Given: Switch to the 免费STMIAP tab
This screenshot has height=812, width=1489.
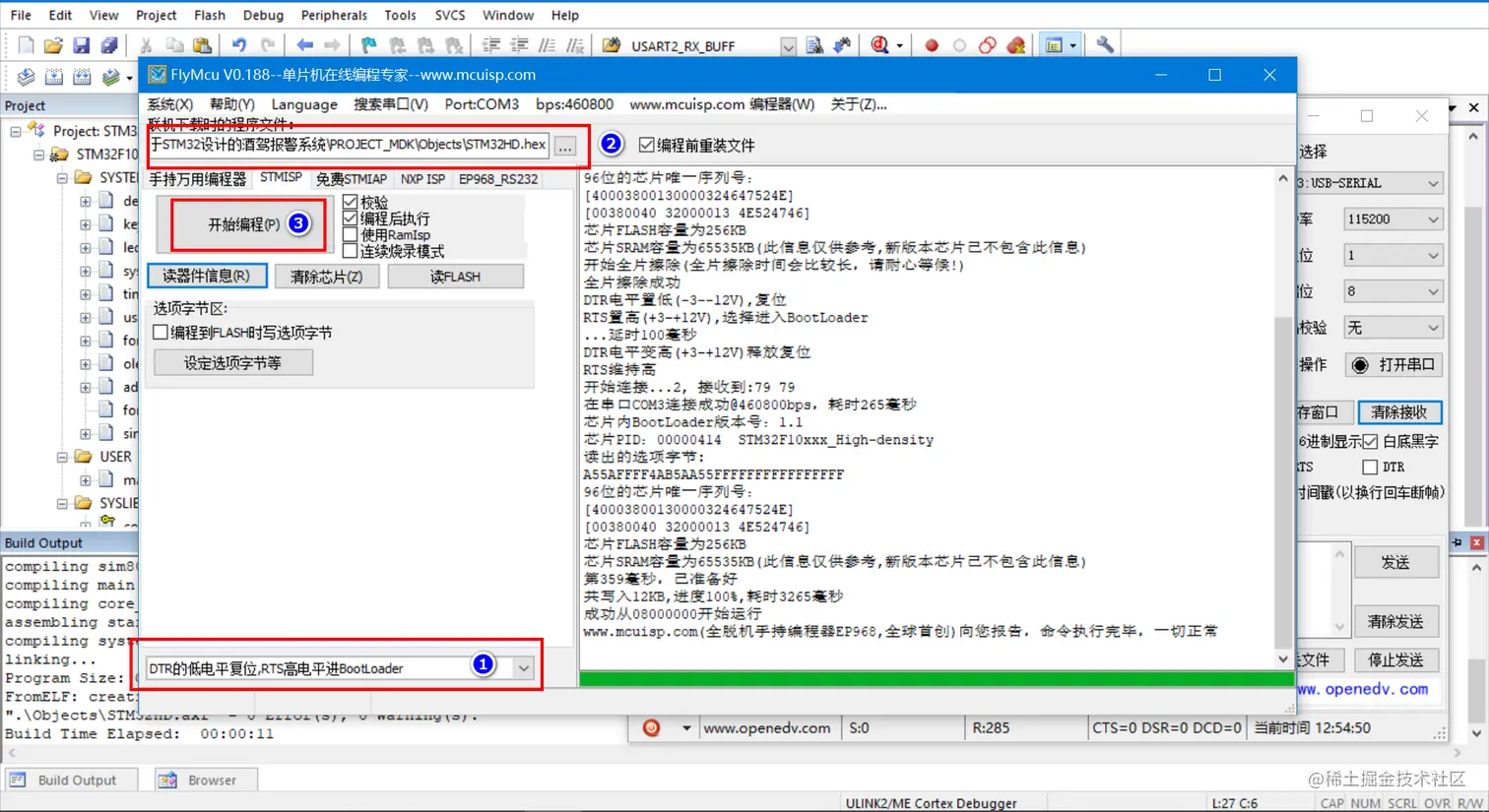Looking at the screenshot, I should pos(352,179).
